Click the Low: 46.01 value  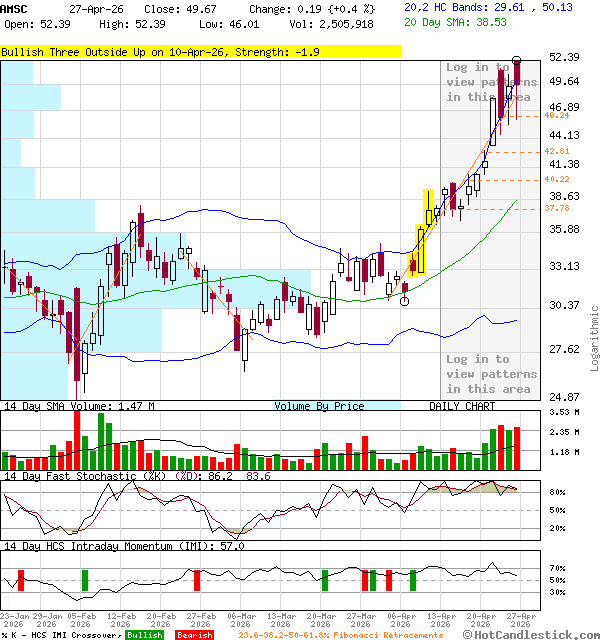(229, 24)
